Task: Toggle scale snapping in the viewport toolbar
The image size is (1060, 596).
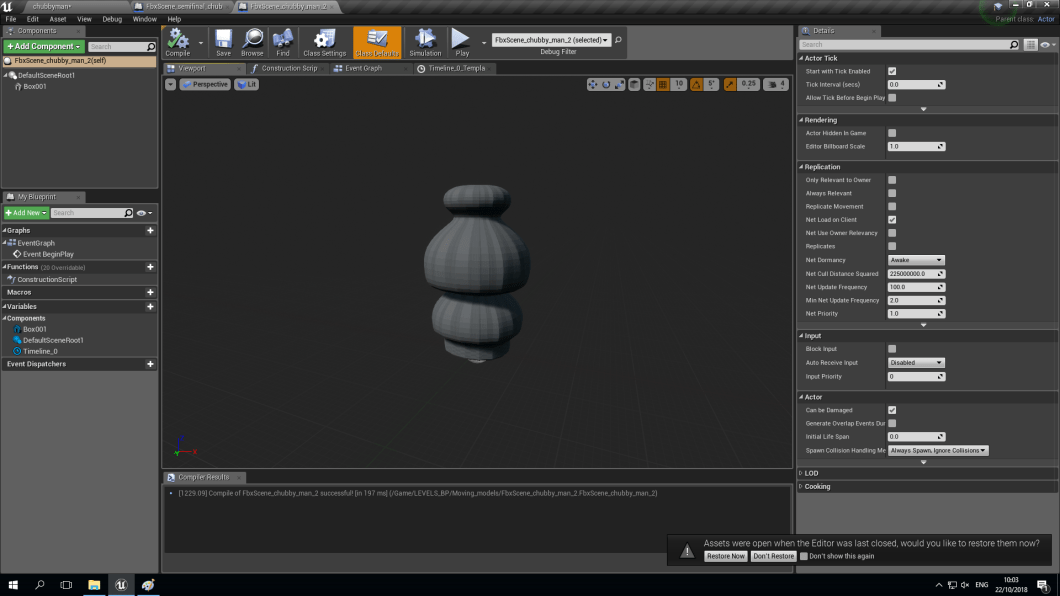Action: (x=730, y=84)
